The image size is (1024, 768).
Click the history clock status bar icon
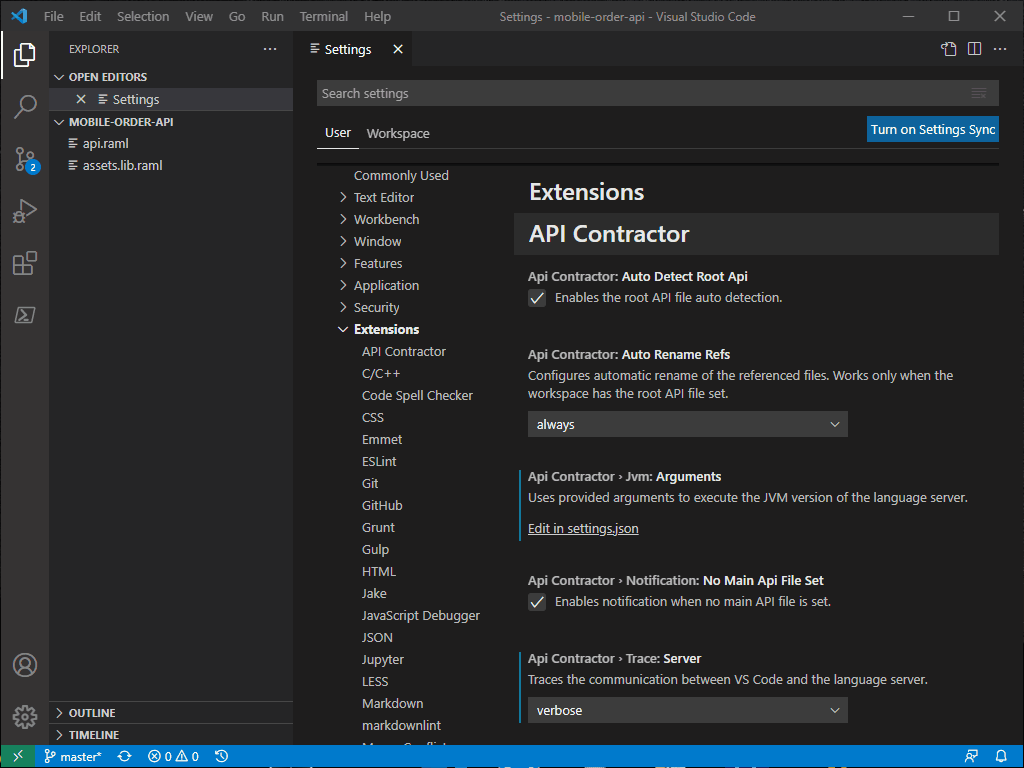click(x=221, y=756)
